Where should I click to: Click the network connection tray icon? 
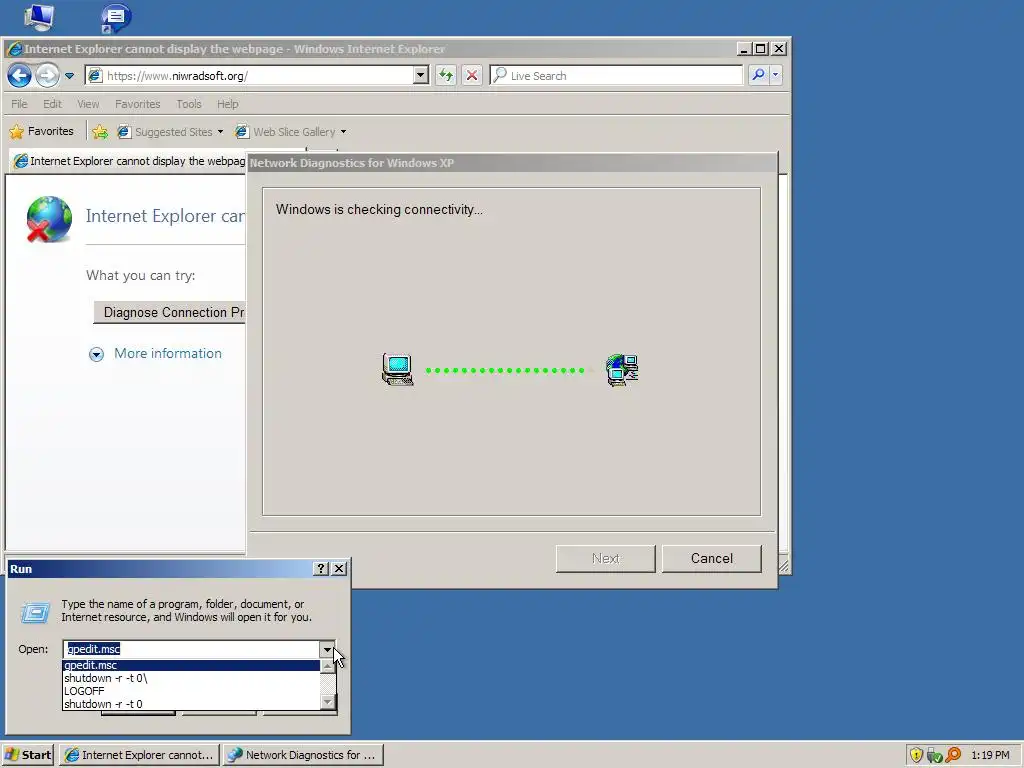click(935, 756)
